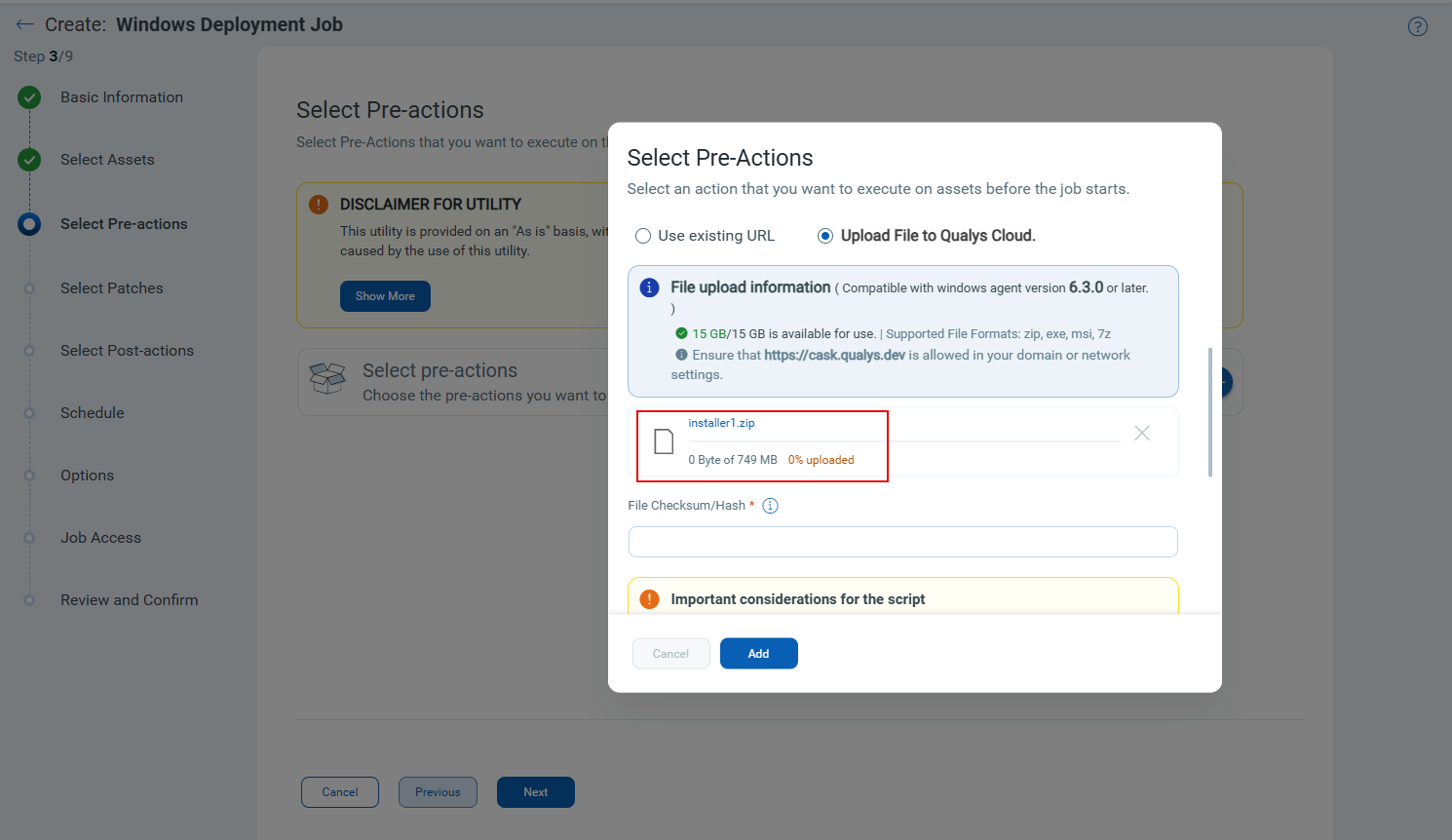Click the installer1.zip file document icon
The height and width of the screenshot is (840, 1452).
[664, 441]
